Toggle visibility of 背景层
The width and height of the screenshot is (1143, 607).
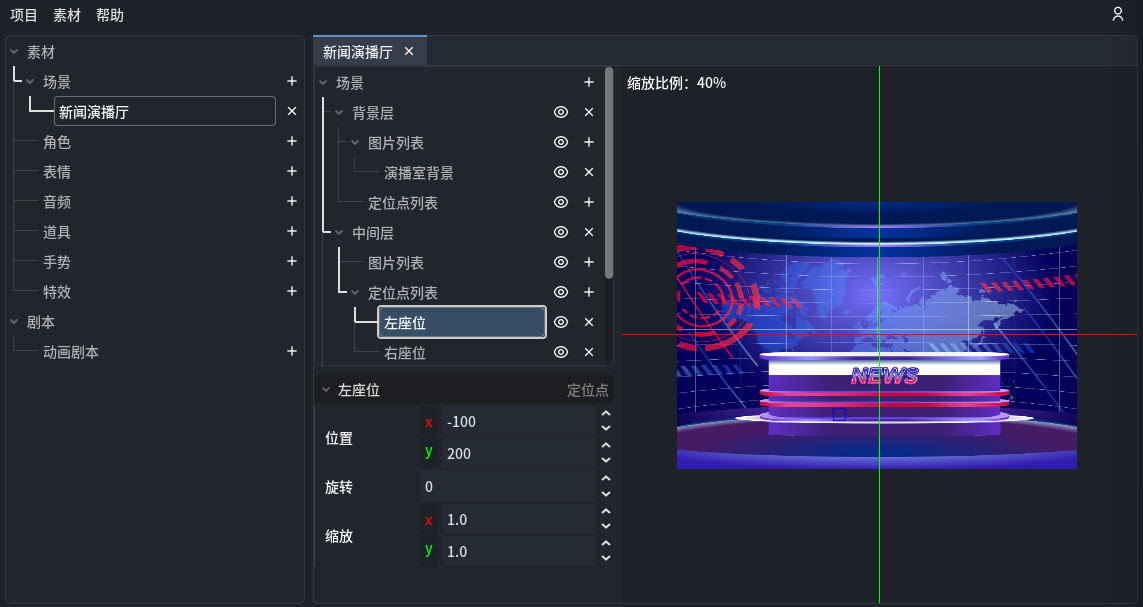(x=561, y=112)
